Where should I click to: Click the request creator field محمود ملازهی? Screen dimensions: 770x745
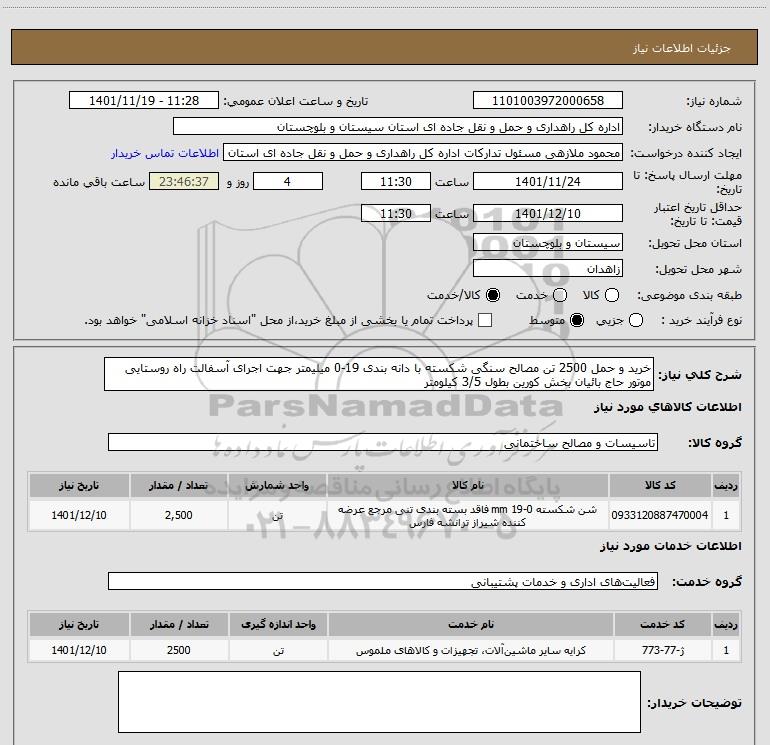tap(423, 153)
